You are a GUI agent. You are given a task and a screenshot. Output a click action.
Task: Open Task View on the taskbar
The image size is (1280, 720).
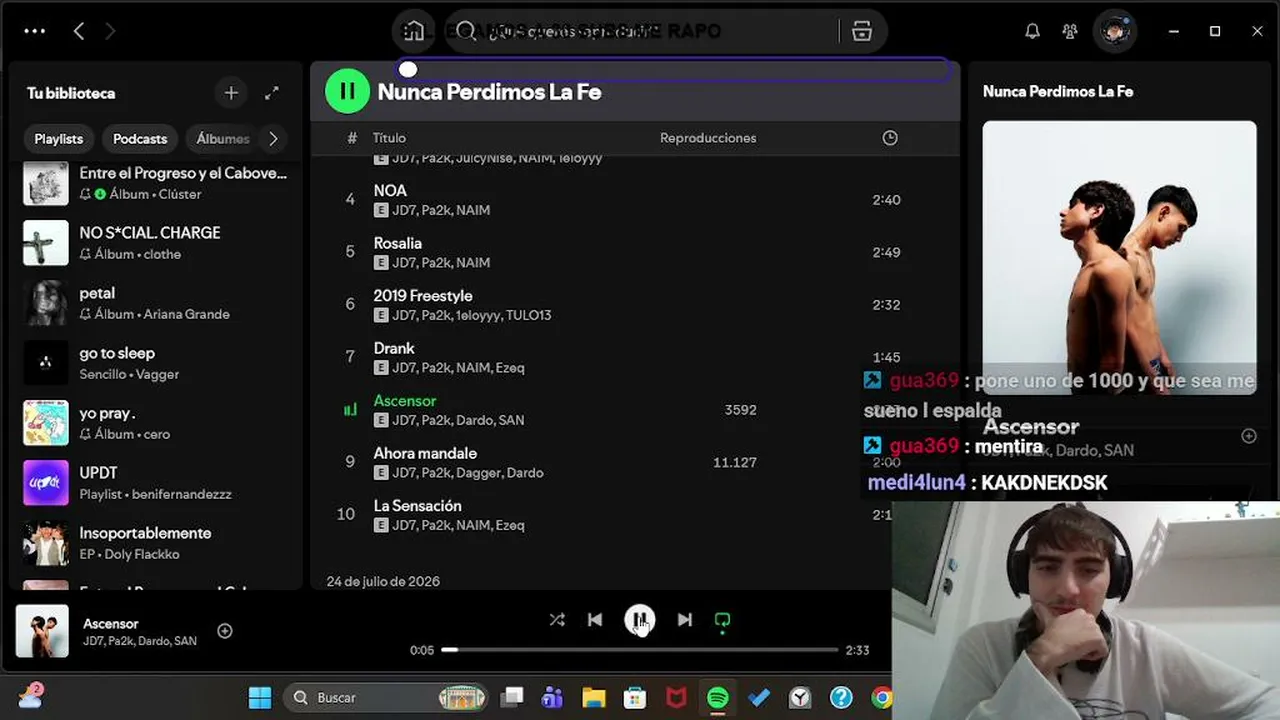tap(512, 698)
